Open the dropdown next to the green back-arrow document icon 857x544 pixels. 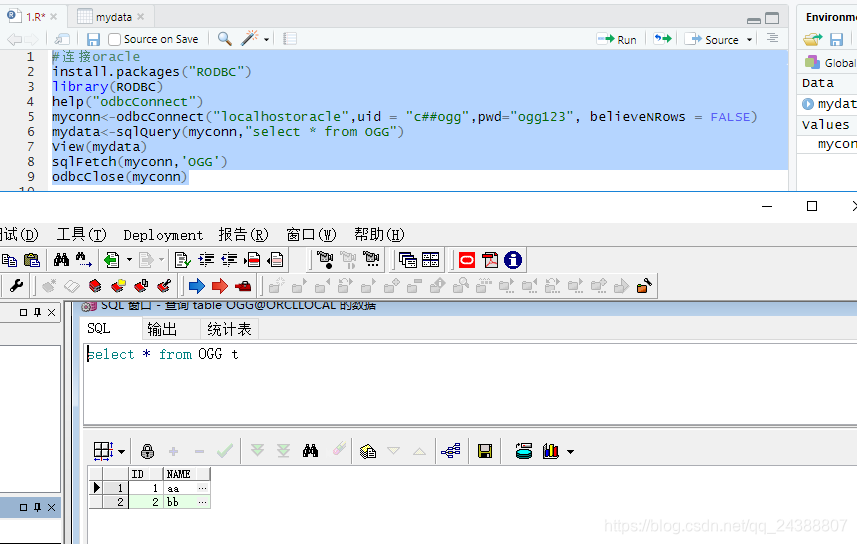click(130, 260)
